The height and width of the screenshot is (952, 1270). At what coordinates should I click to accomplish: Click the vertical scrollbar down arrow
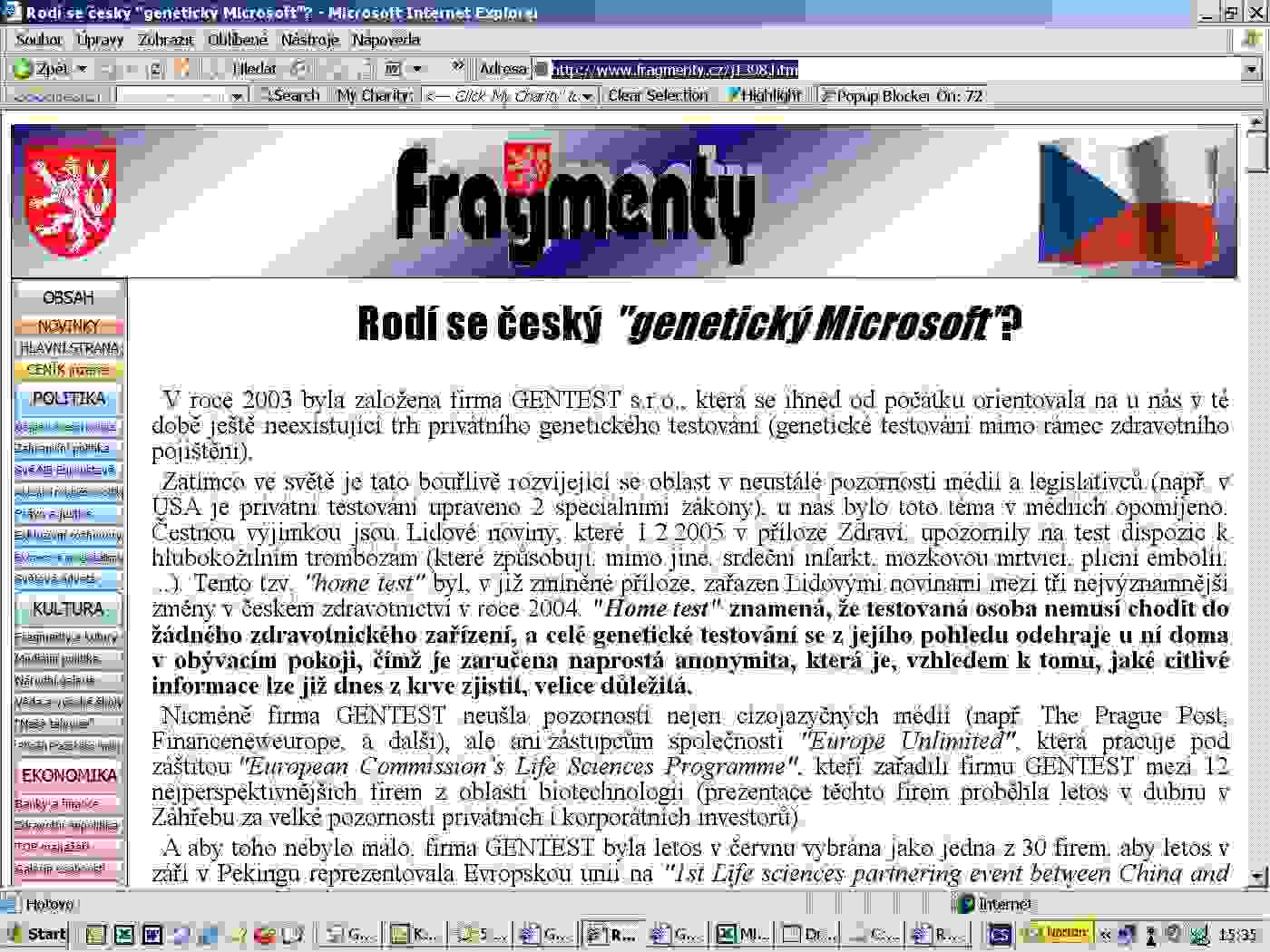pyautogui.click(x=1256, y=876)
